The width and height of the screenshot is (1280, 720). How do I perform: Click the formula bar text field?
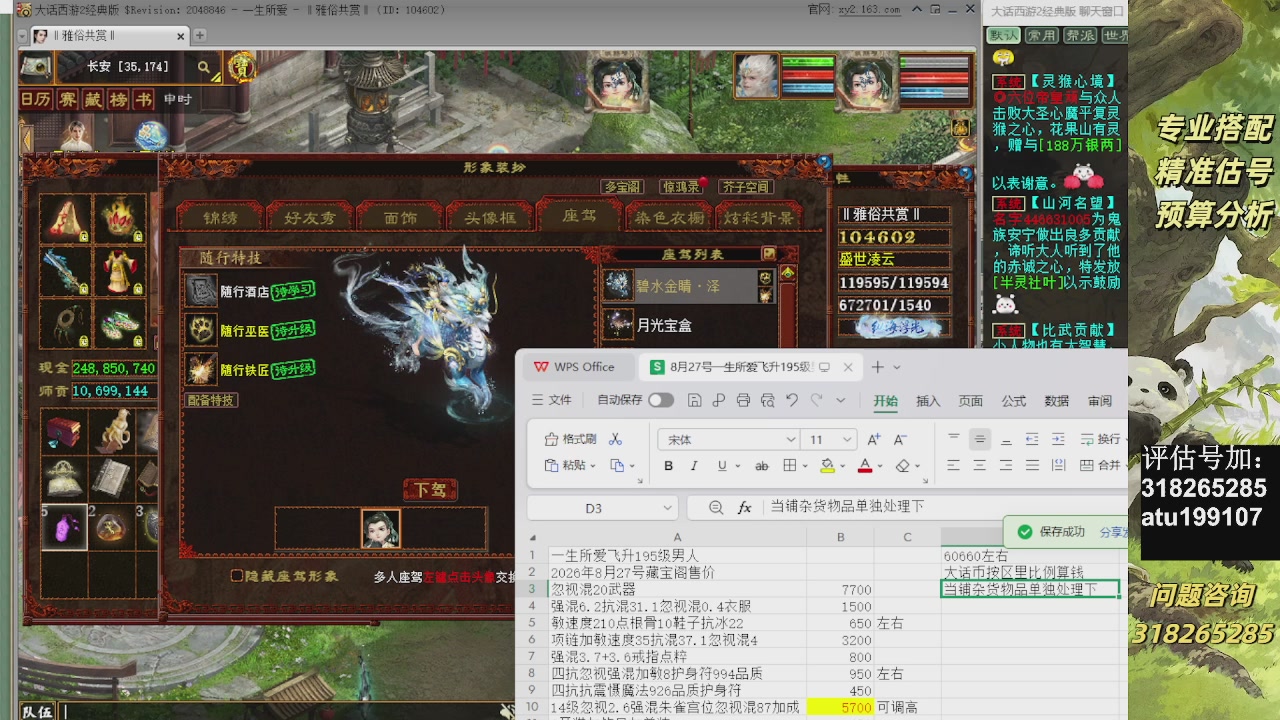click(945, 508)
